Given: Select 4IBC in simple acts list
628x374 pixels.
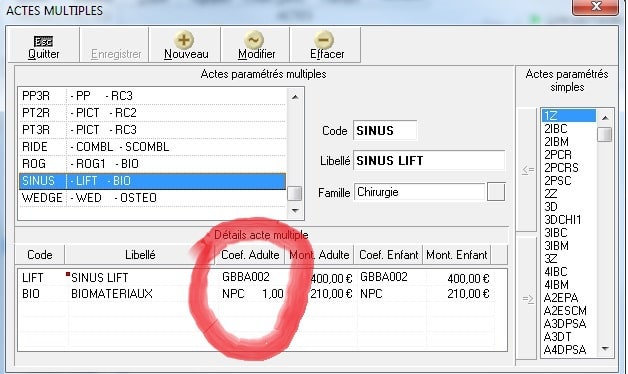Looking at the screenshot, I should coord(569,272).
